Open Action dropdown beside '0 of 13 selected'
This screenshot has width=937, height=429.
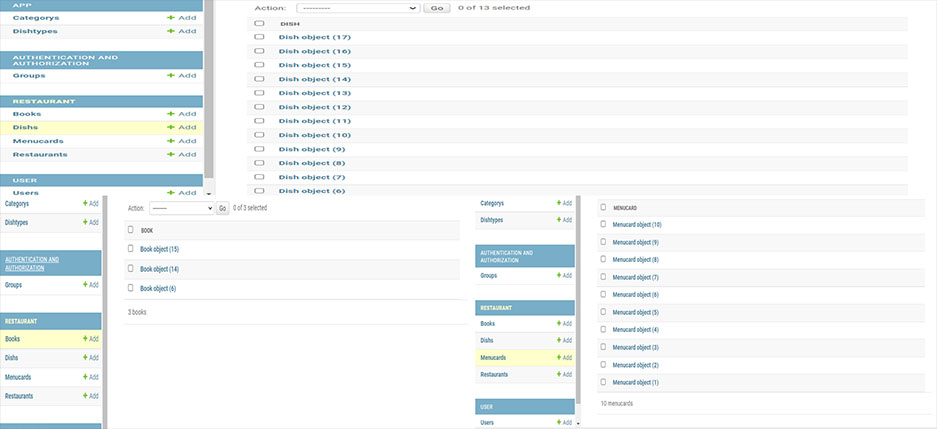357,8
